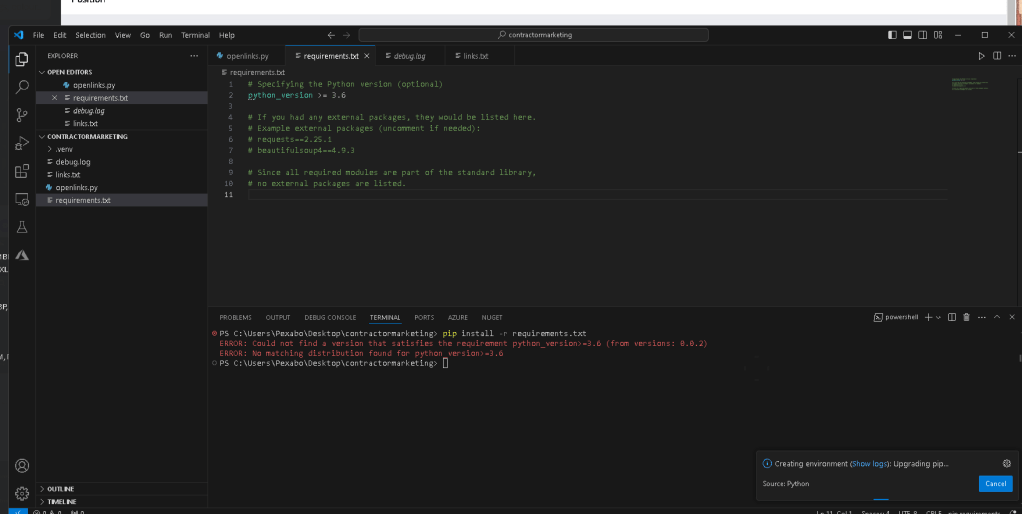Click the editor minimap preview

[970, 84]
